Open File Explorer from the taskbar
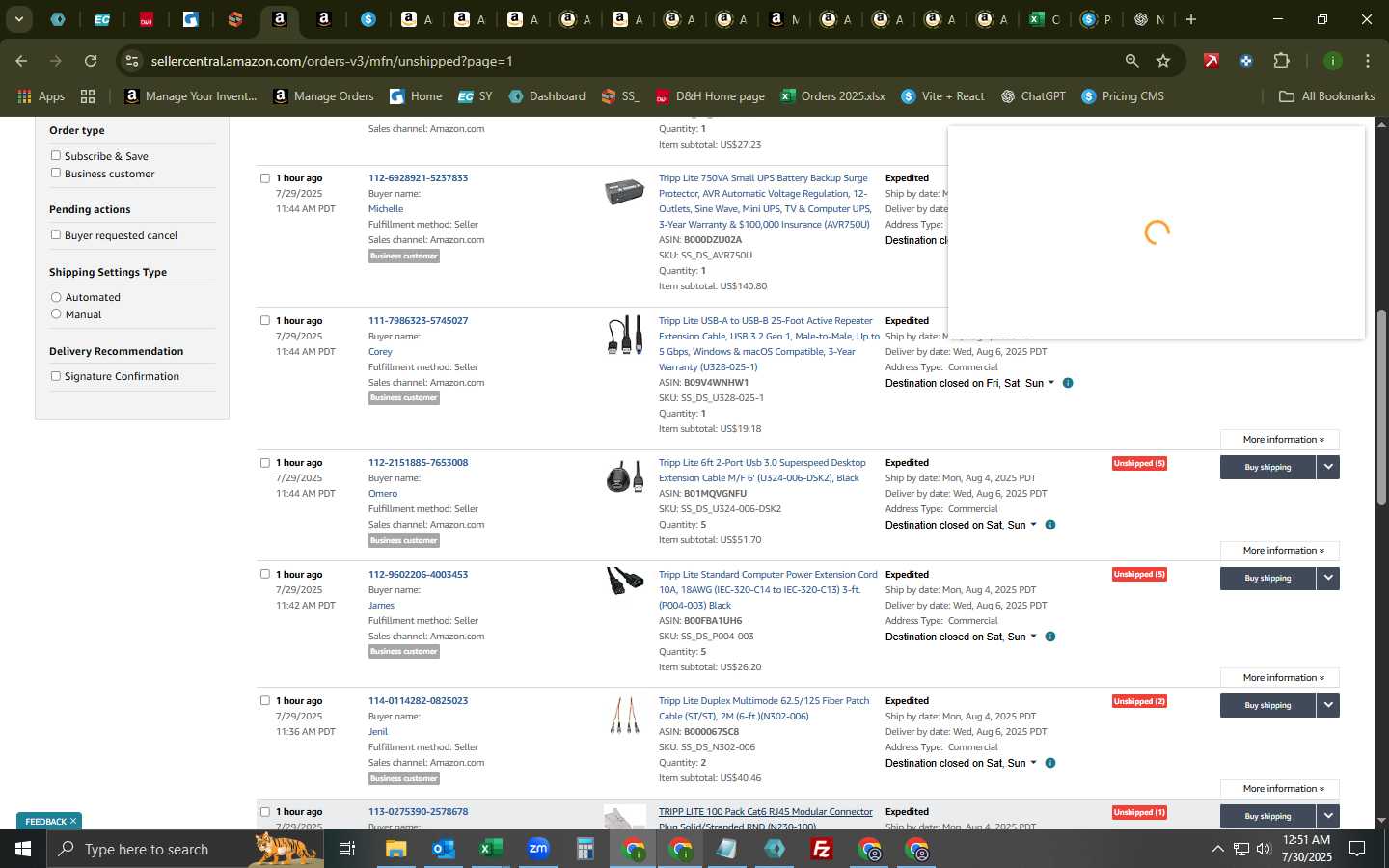Viewport: 1389px width, 868px height. 395,849
